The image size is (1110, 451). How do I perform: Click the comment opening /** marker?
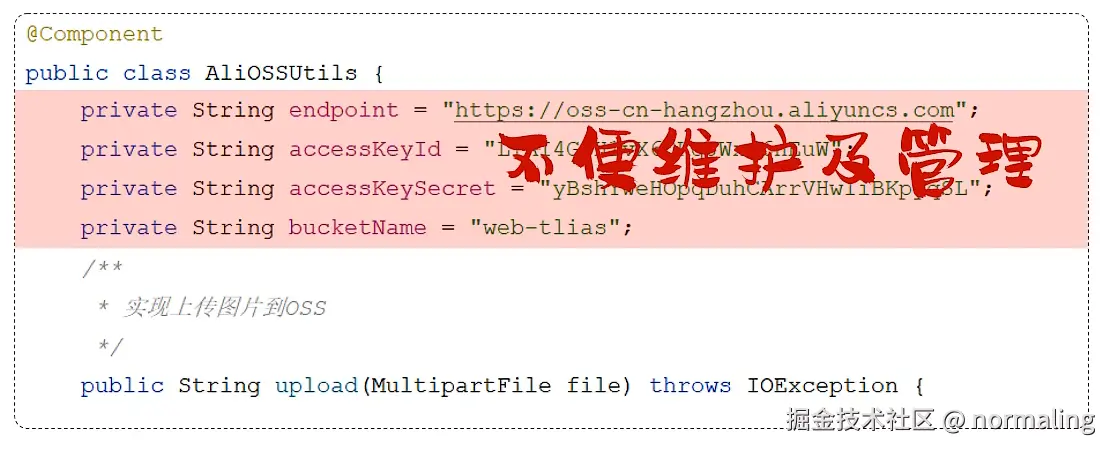[x=102, y=268]
